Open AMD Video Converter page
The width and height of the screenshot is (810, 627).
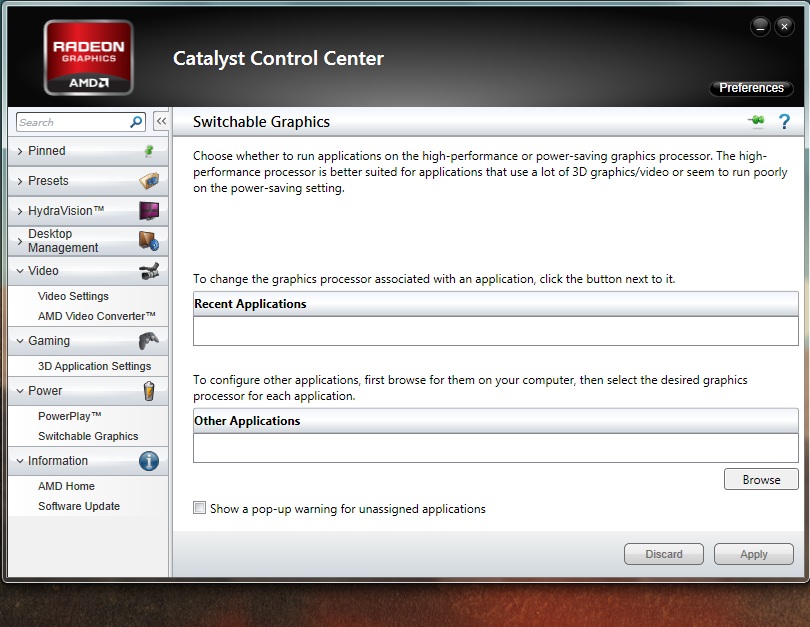point(97,316)
